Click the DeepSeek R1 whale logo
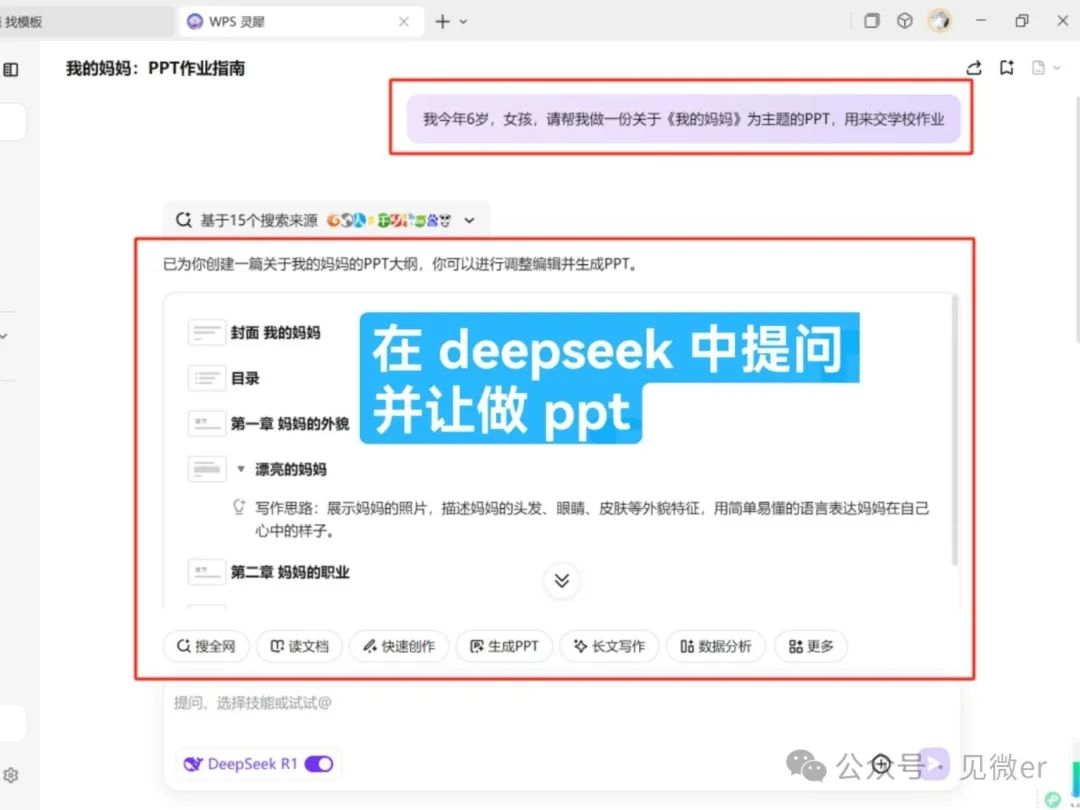The height and width of the screenshot is (810, 1080). pos(193,764)
